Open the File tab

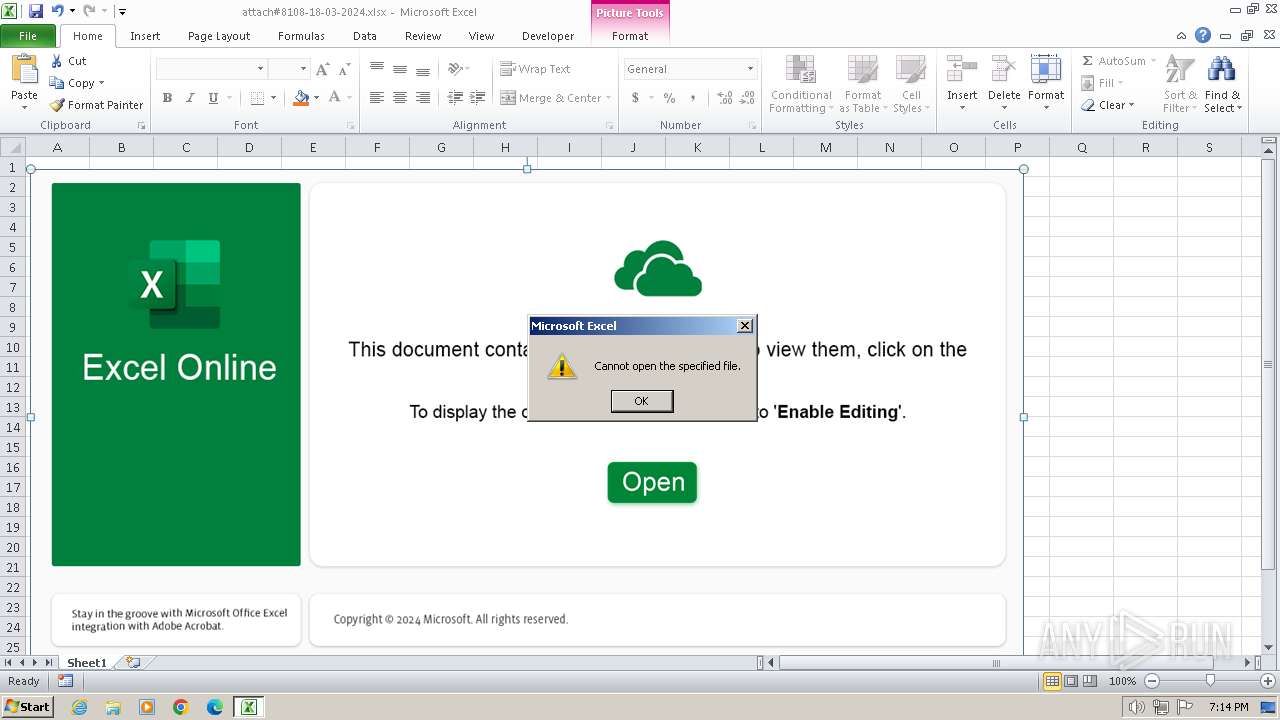click(28, 36)
